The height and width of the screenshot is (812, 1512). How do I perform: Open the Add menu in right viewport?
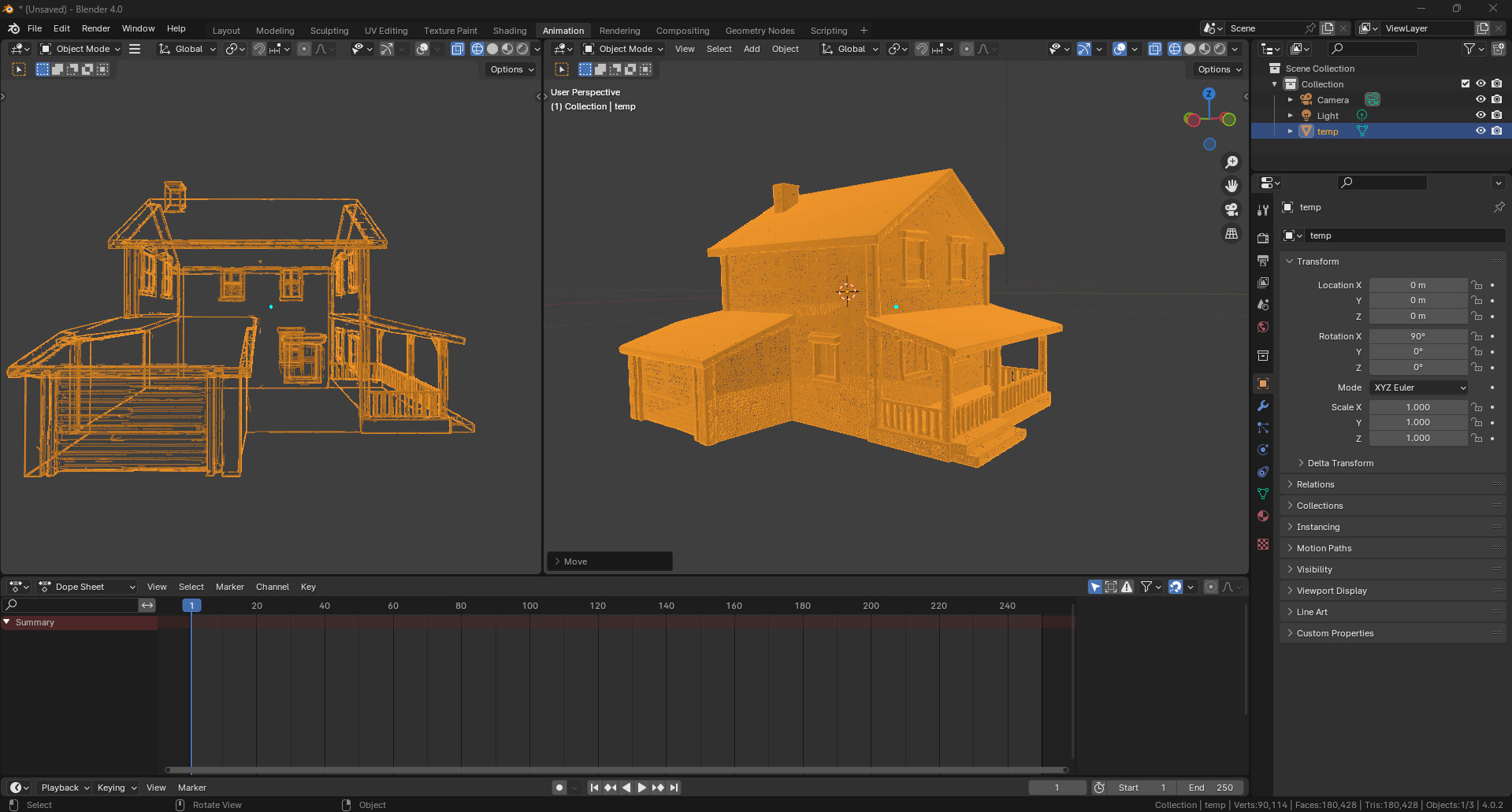752,49
